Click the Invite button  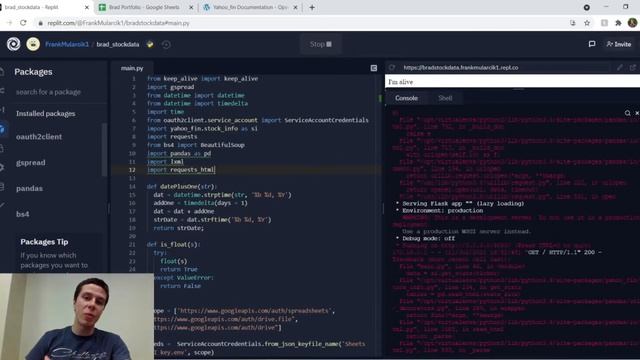pos(619,44)
